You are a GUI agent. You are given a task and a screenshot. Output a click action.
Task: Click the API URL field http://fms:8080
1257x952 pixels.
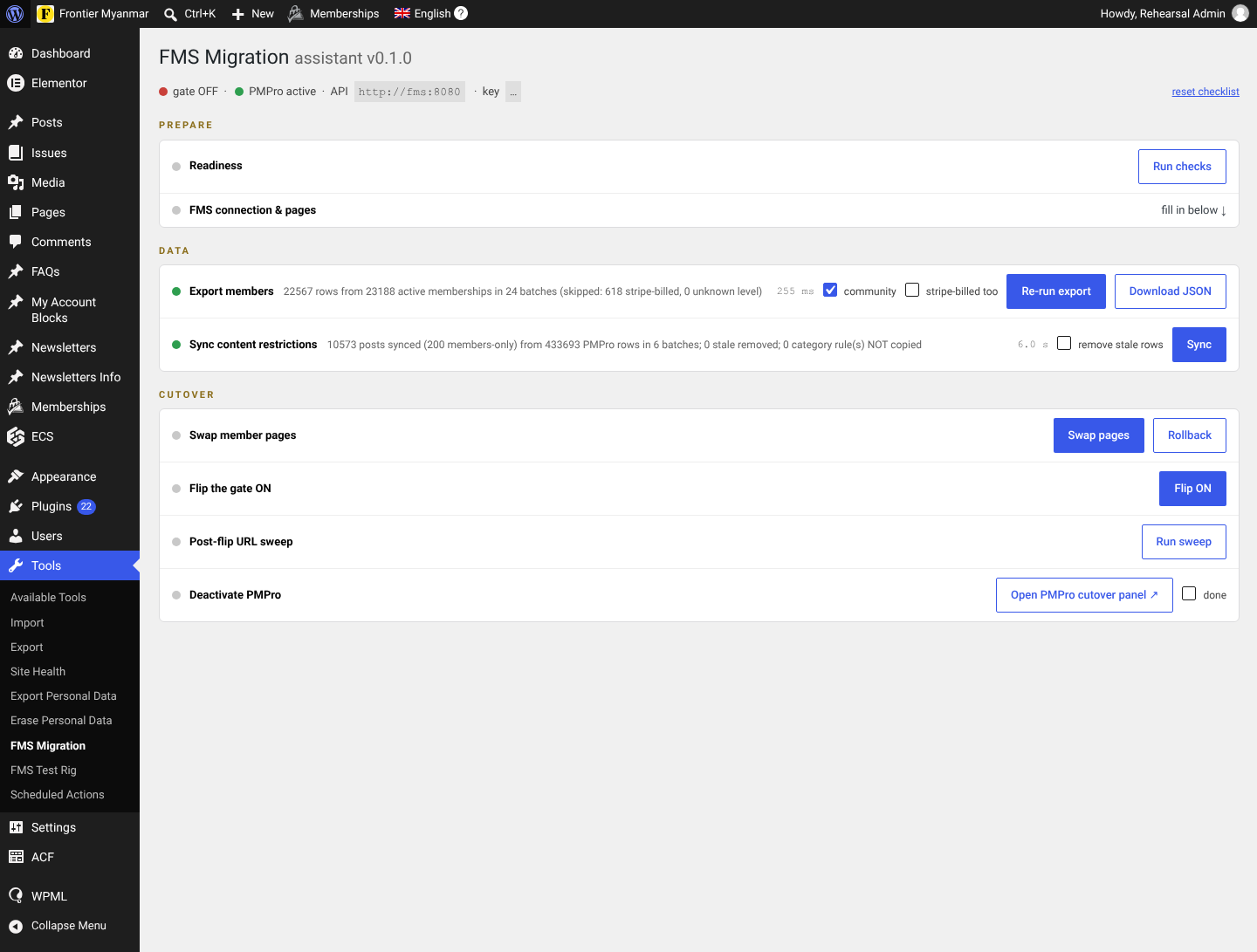409,92
